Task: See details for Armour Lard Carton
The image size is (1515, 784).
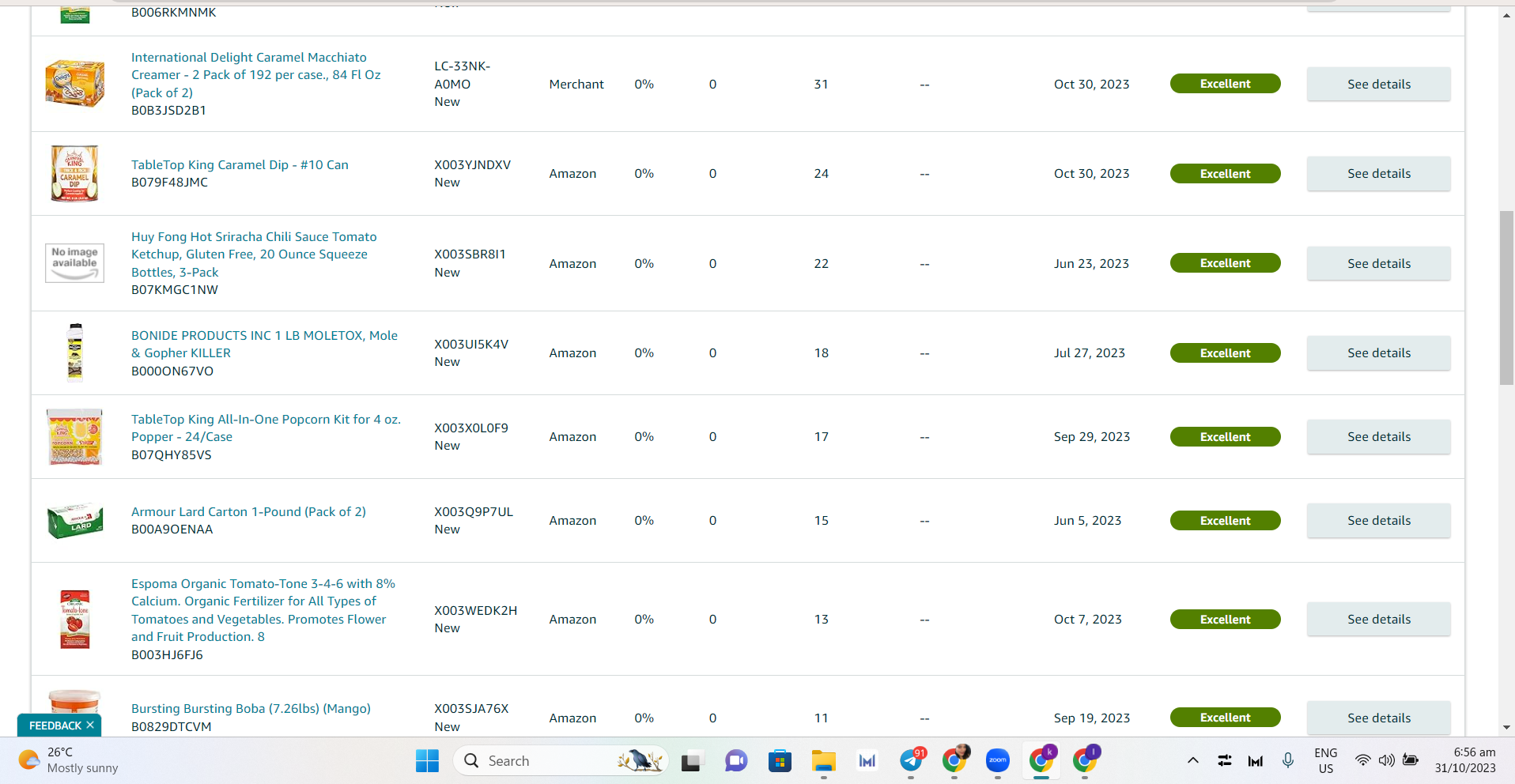Action: [x=1379, y=520]
